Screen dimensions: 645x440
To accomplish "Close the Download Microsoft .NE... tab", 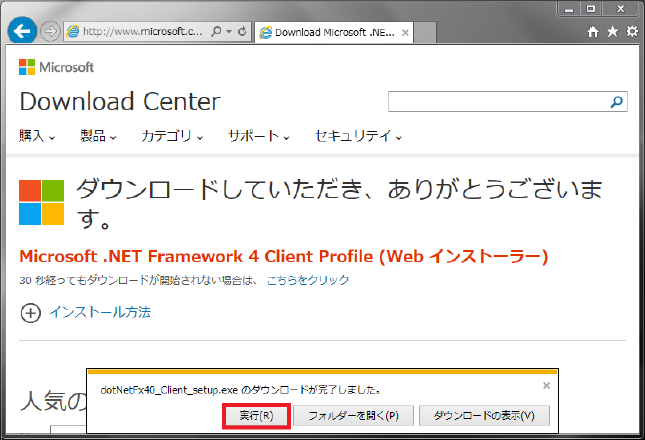I will [x=405, y=32].
